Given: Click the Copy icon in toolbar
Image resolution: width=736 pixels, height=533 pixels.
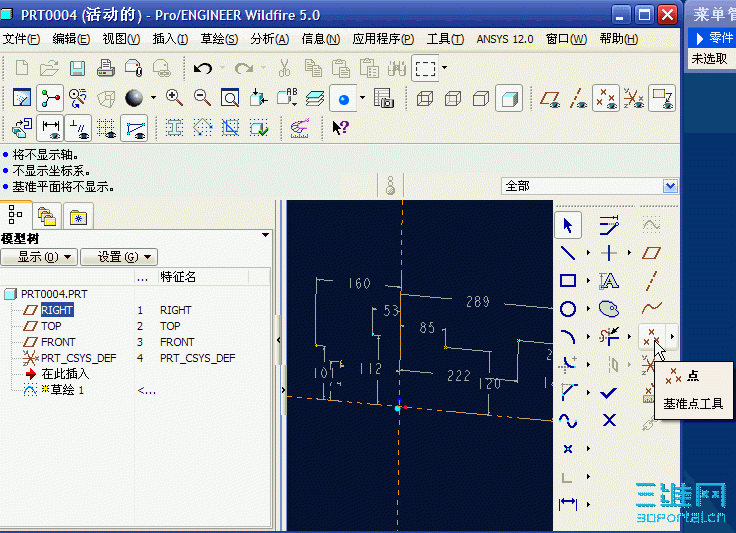Looking at the screenshot, I should click(x=313, y=68).
